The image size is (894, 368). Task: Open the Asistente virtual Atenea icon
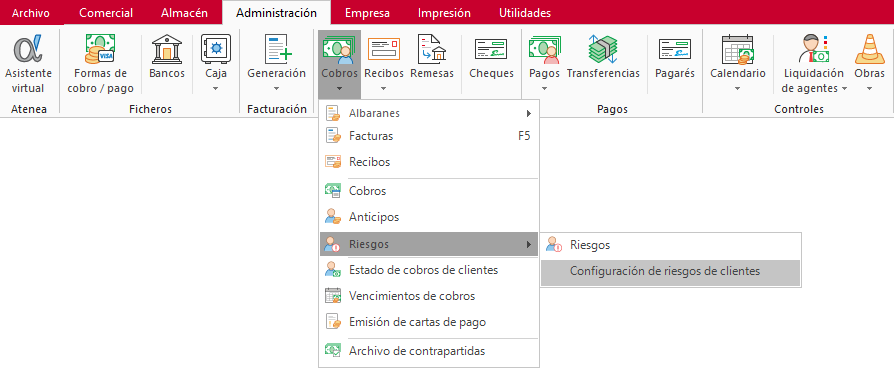click(28, 49)
